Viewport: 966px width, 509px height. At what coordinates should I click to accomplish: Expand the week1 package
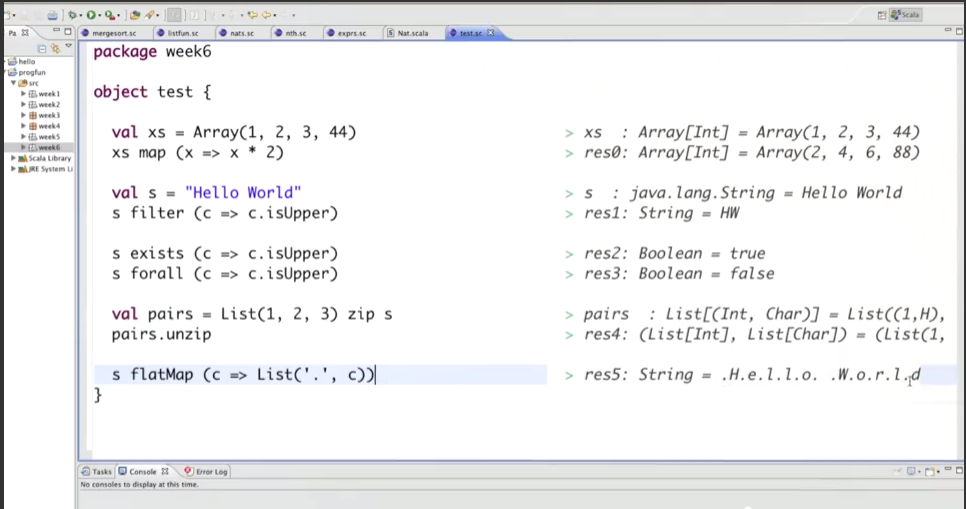point(23,94)
